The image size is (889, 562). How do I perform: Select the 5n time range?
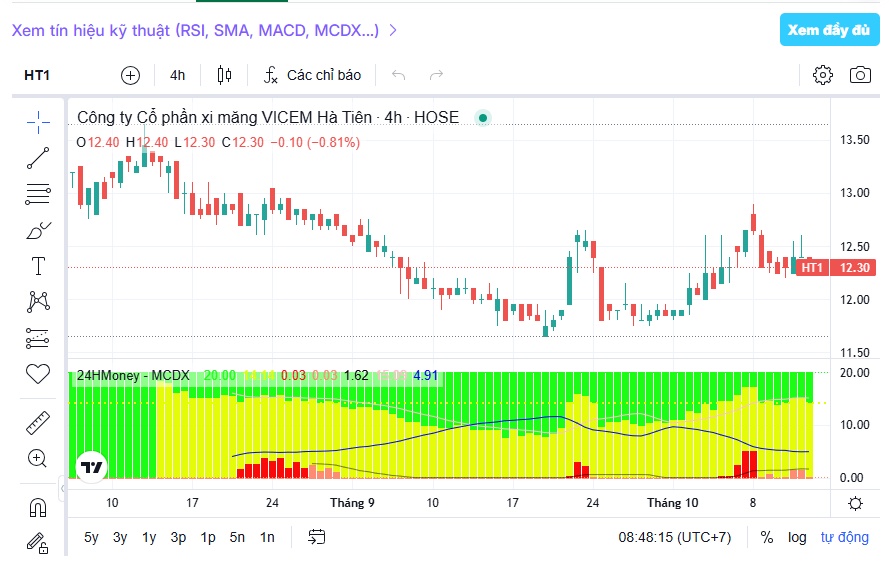[x=237, y=537]
